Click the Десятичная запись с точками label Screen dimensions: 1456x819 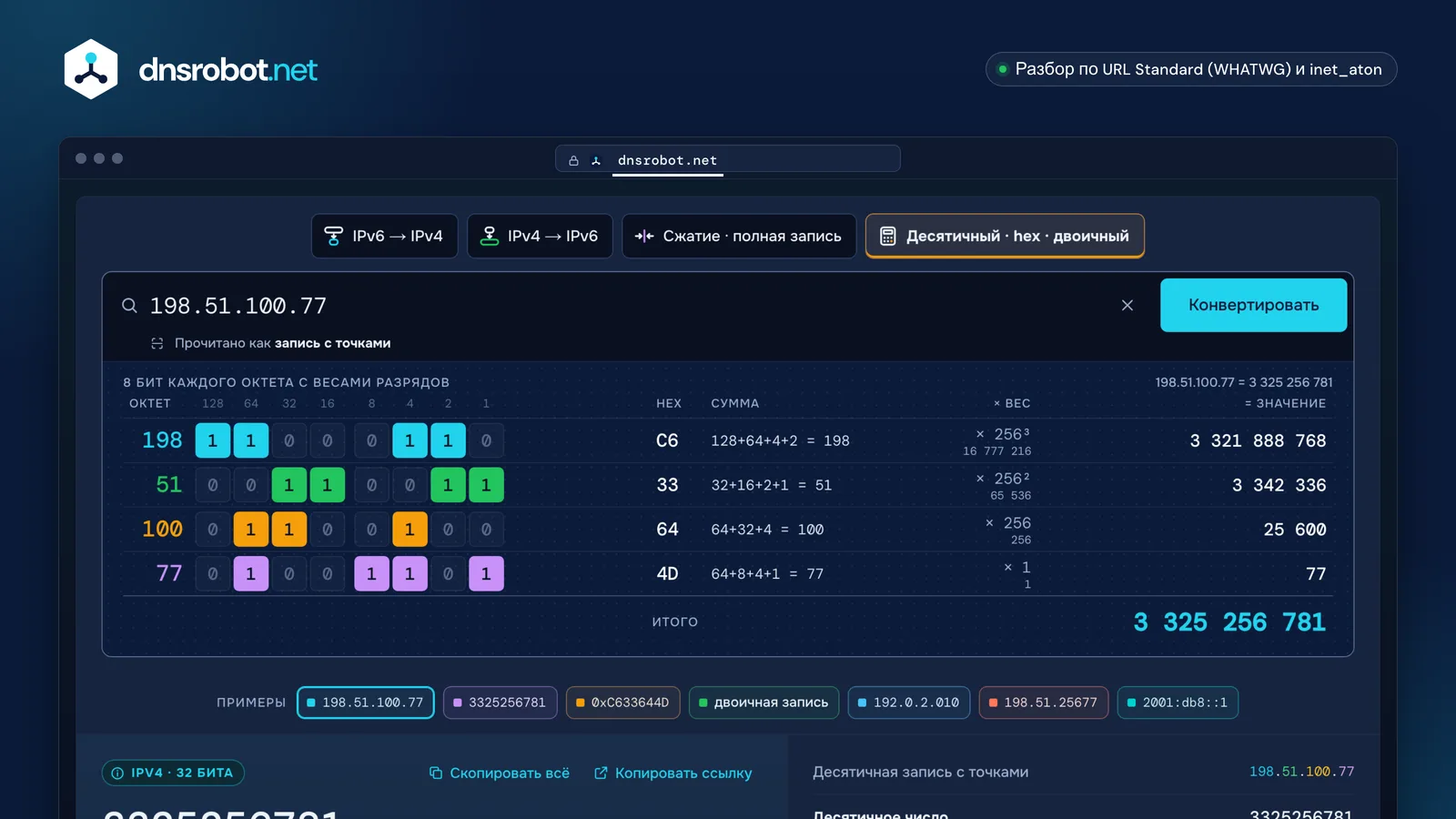pyautogui.click(x=920, y=773)
